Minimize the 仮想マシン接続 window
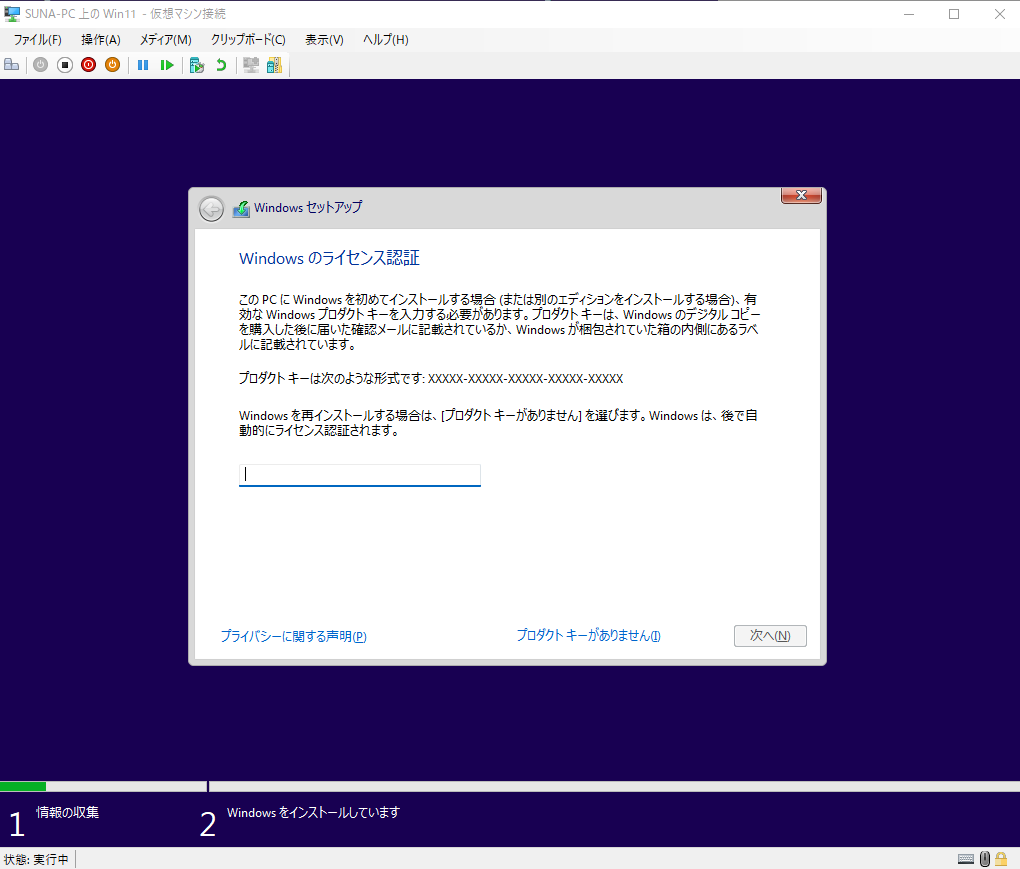 coord(909,14)
